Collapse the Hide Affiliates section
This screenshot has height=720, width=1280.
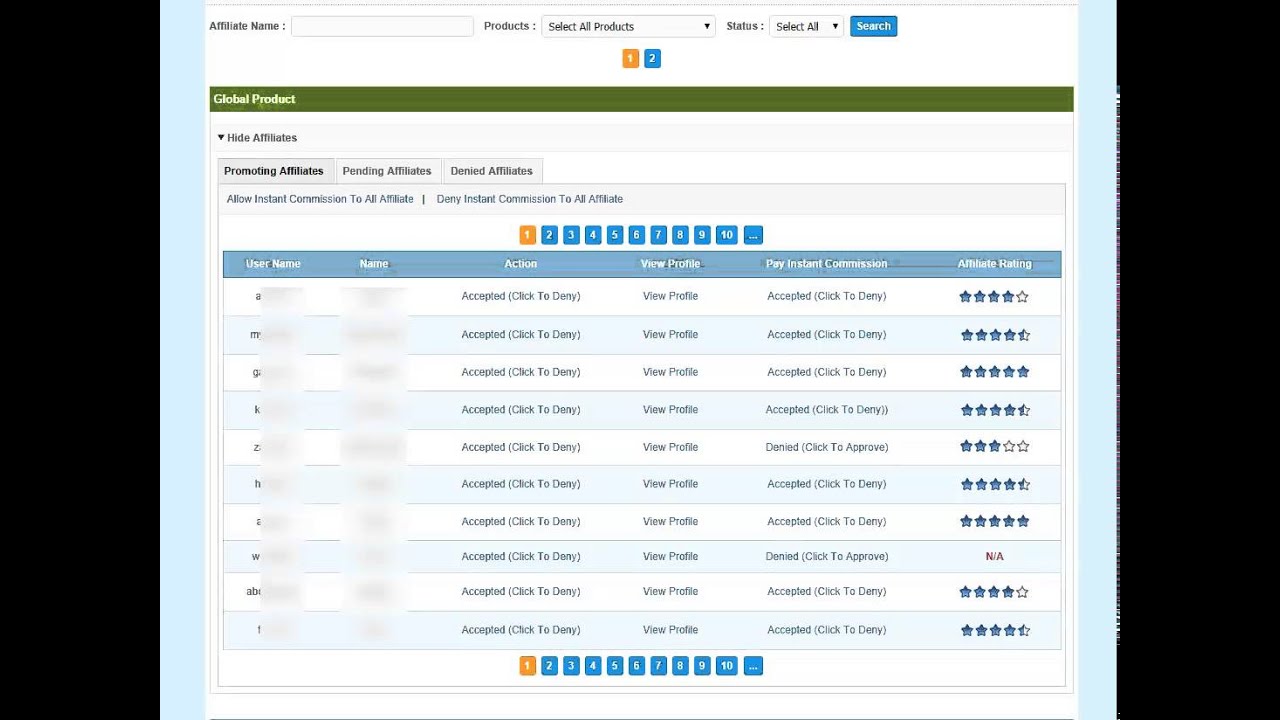point(257,138)
